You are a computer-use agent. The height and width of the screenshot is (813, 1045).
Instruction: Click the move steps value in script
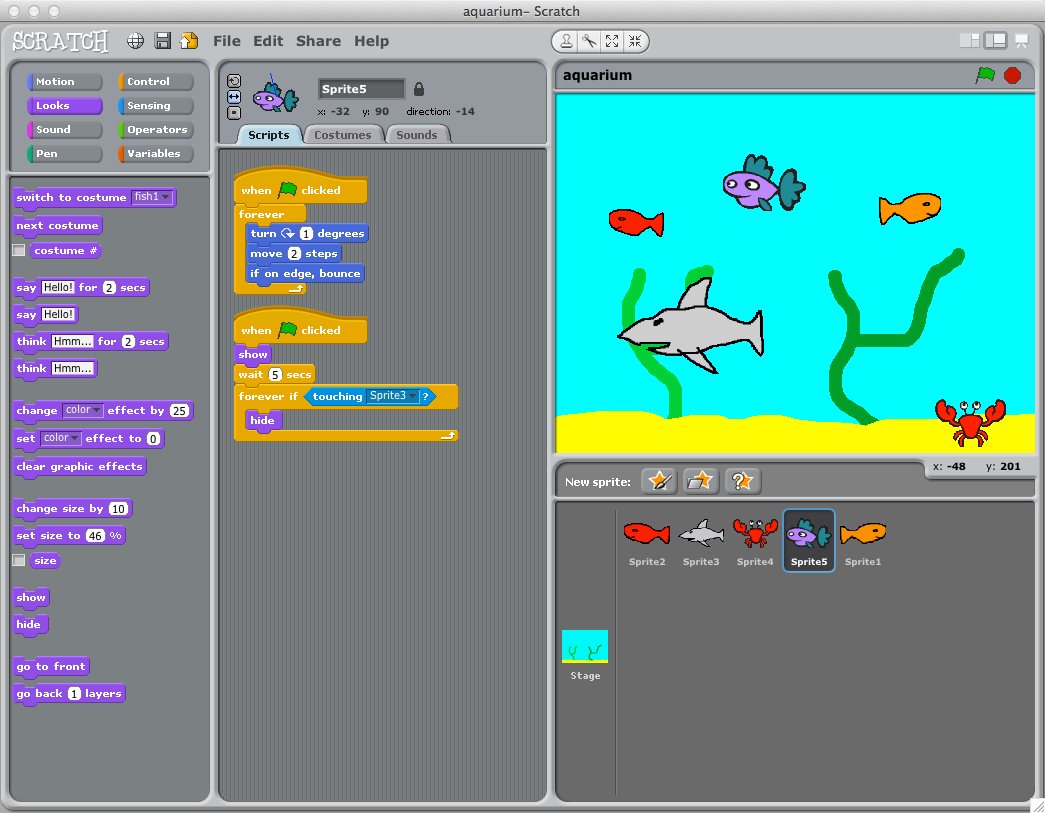point(294,253)
